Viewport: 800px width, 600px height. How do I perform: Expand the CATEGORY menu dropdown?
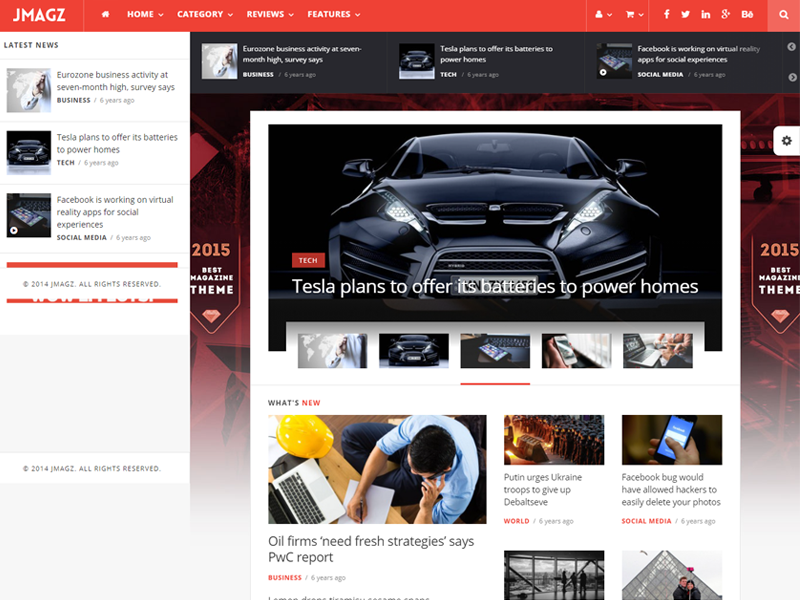[205, 14]
